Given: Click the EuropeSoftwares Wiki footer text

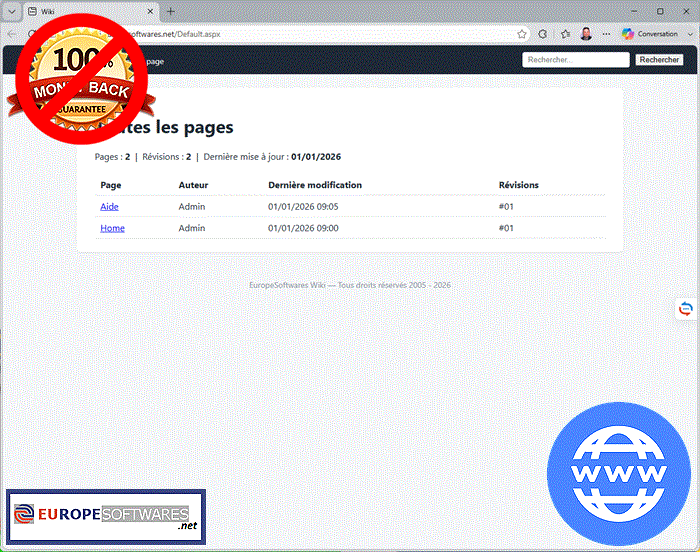Looking at the screenshot, I should (x=350, y=285).
